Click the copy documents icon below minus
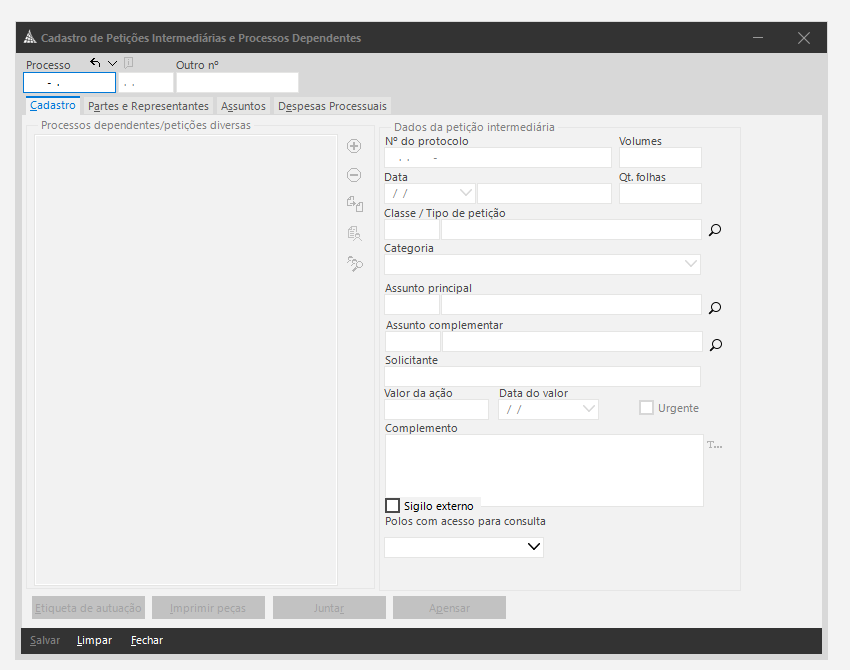This screenshot has height=670, width=850. [354, 204]
